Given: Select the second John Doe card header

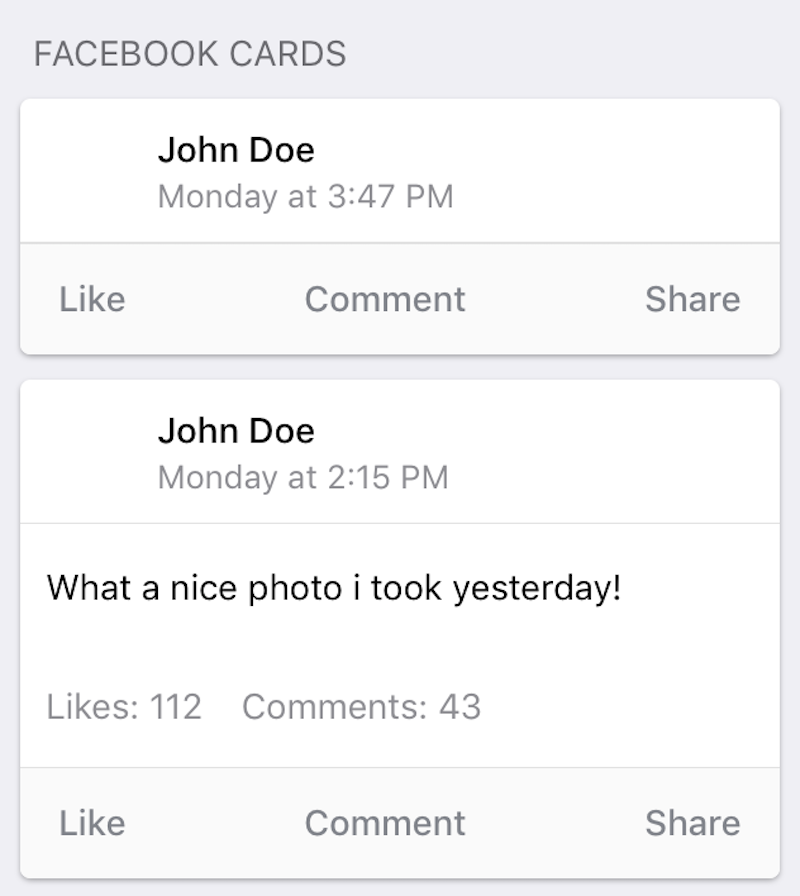Looking at the screenshot, I should (x=400, y=451).
